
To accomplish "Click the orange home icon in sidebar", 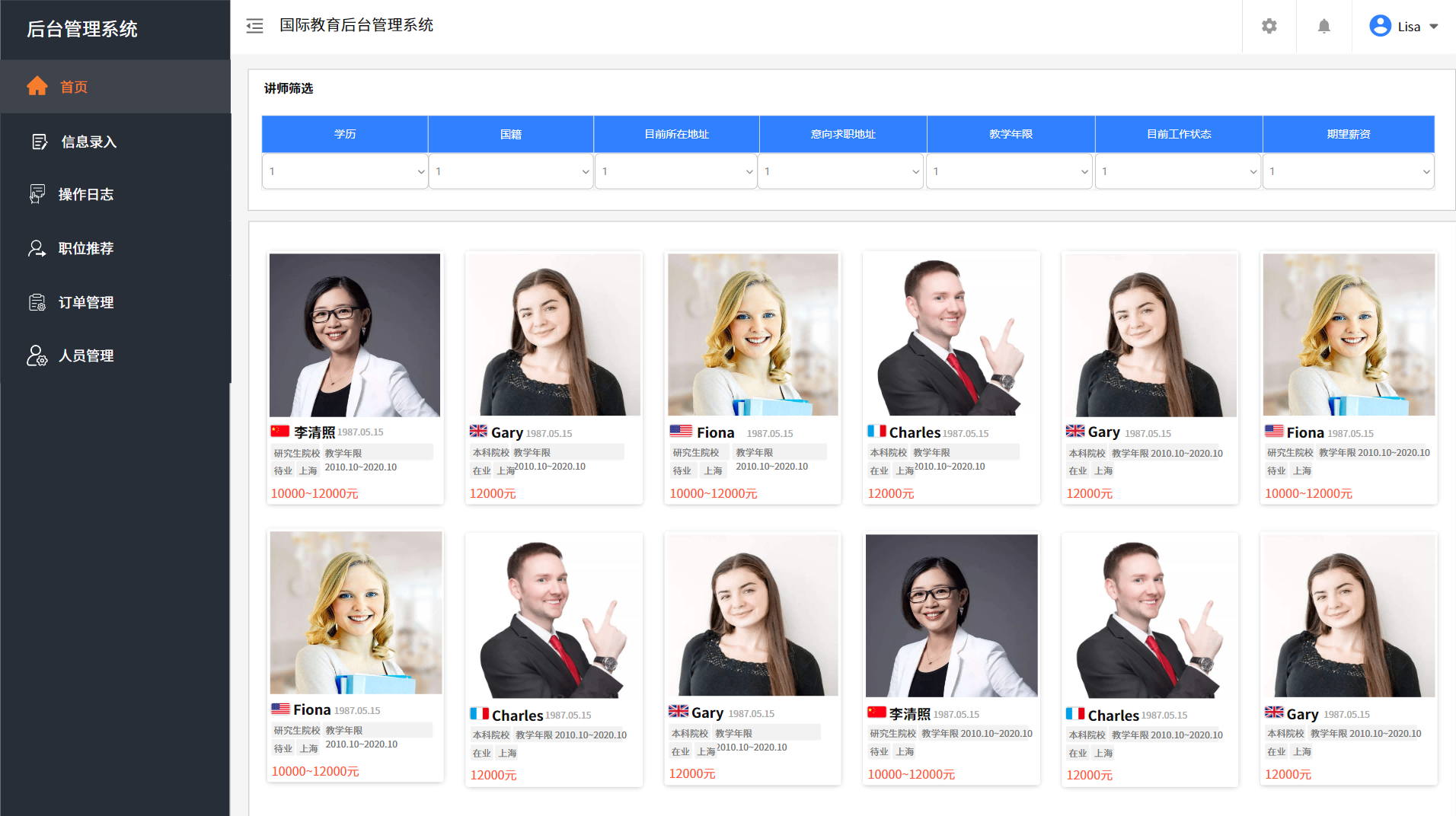I will 37,87.
